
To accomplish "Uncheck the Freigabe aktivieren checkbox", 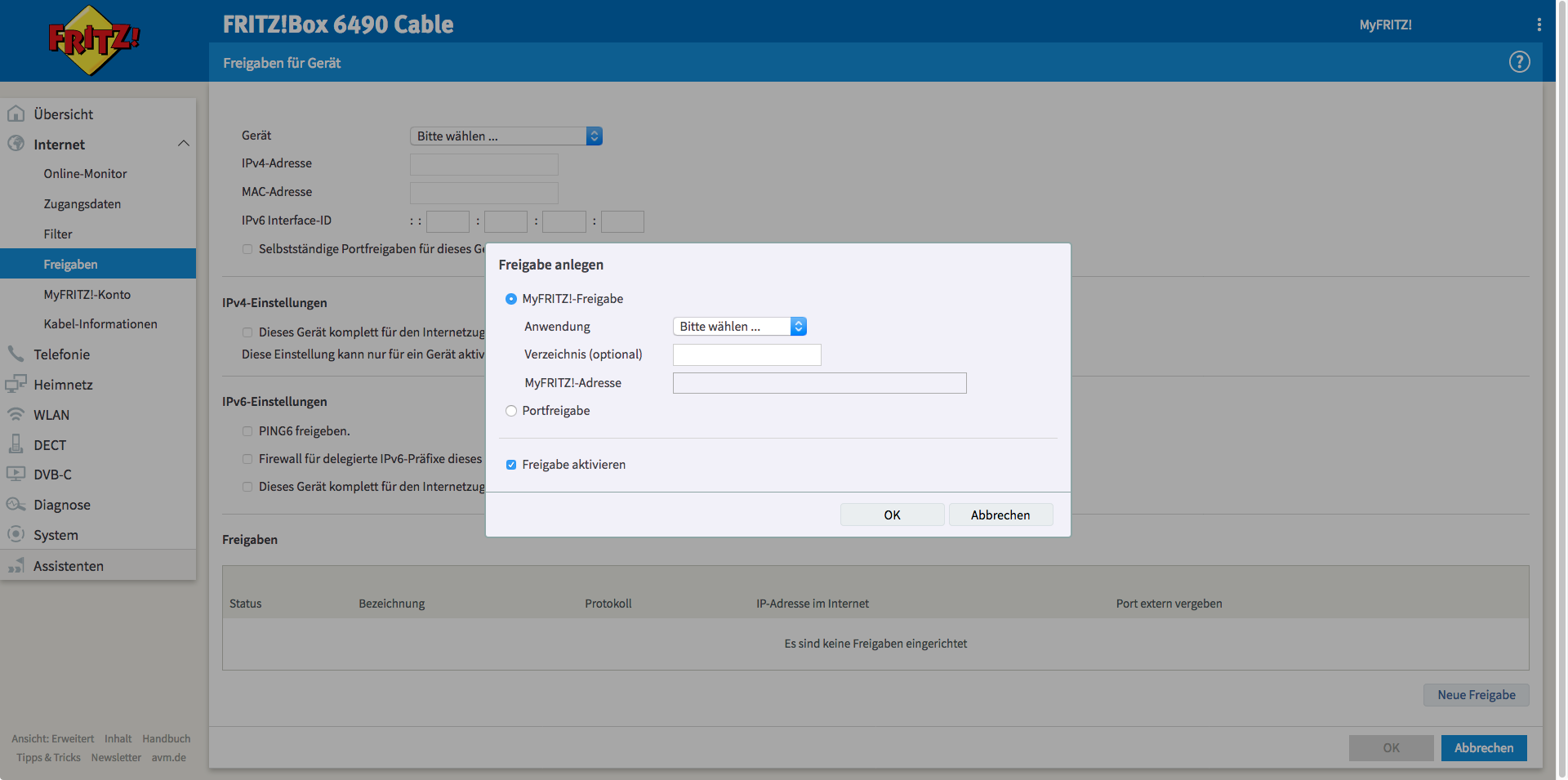I will pyautogui.click(x=511, y=465).
